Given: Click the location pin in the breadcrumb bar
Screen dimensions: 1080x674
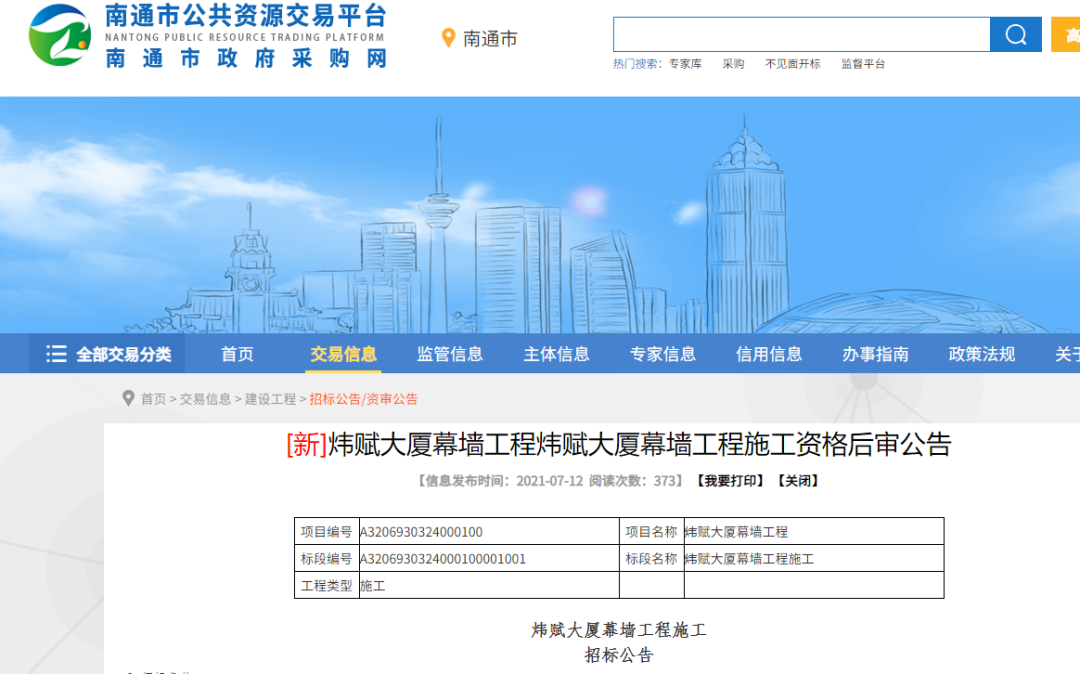Looking at the screenshot, I should coord(127,398).
